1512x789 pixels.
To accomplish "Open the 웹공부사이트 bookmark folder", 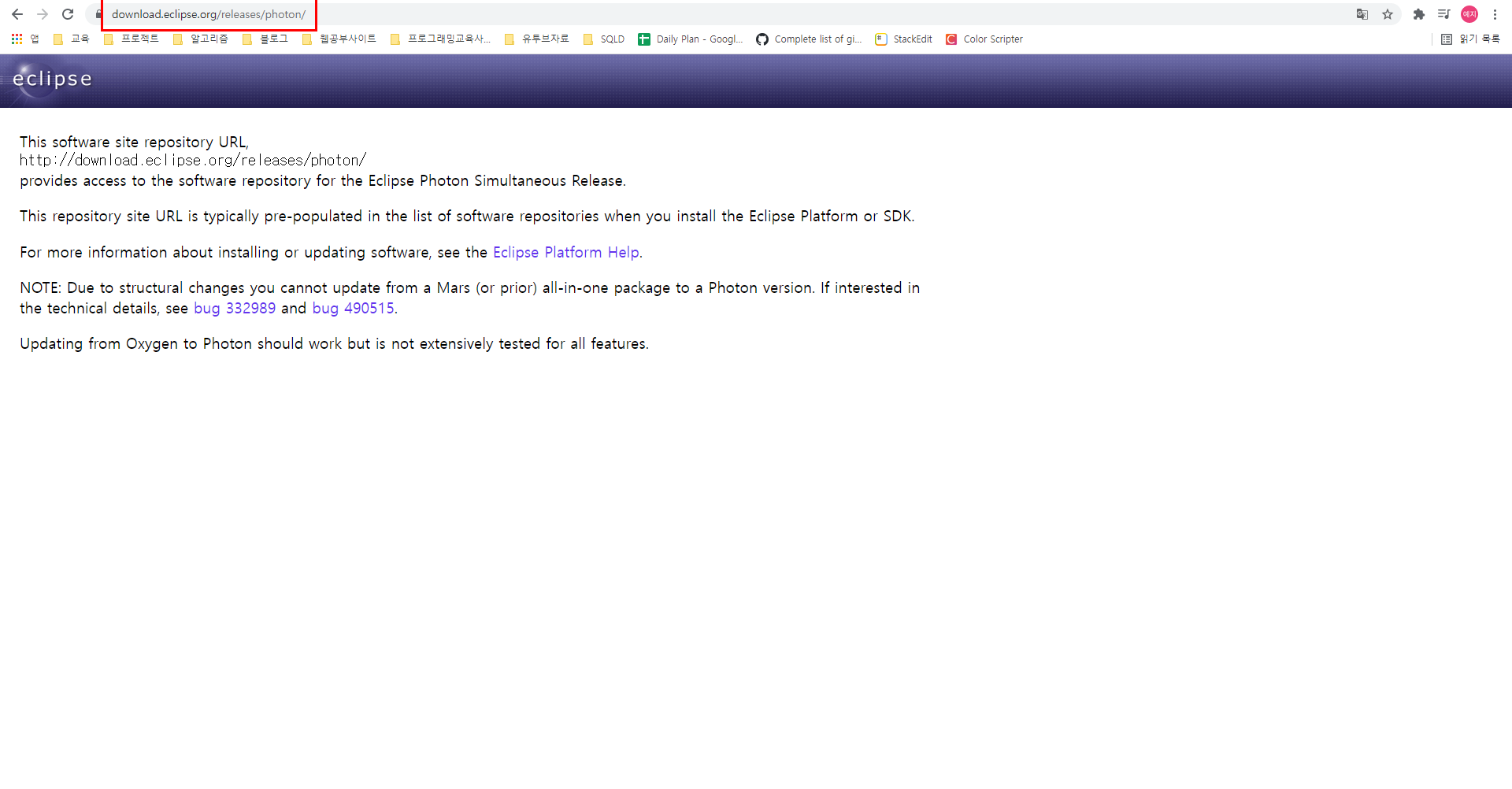I will point(339,39).
